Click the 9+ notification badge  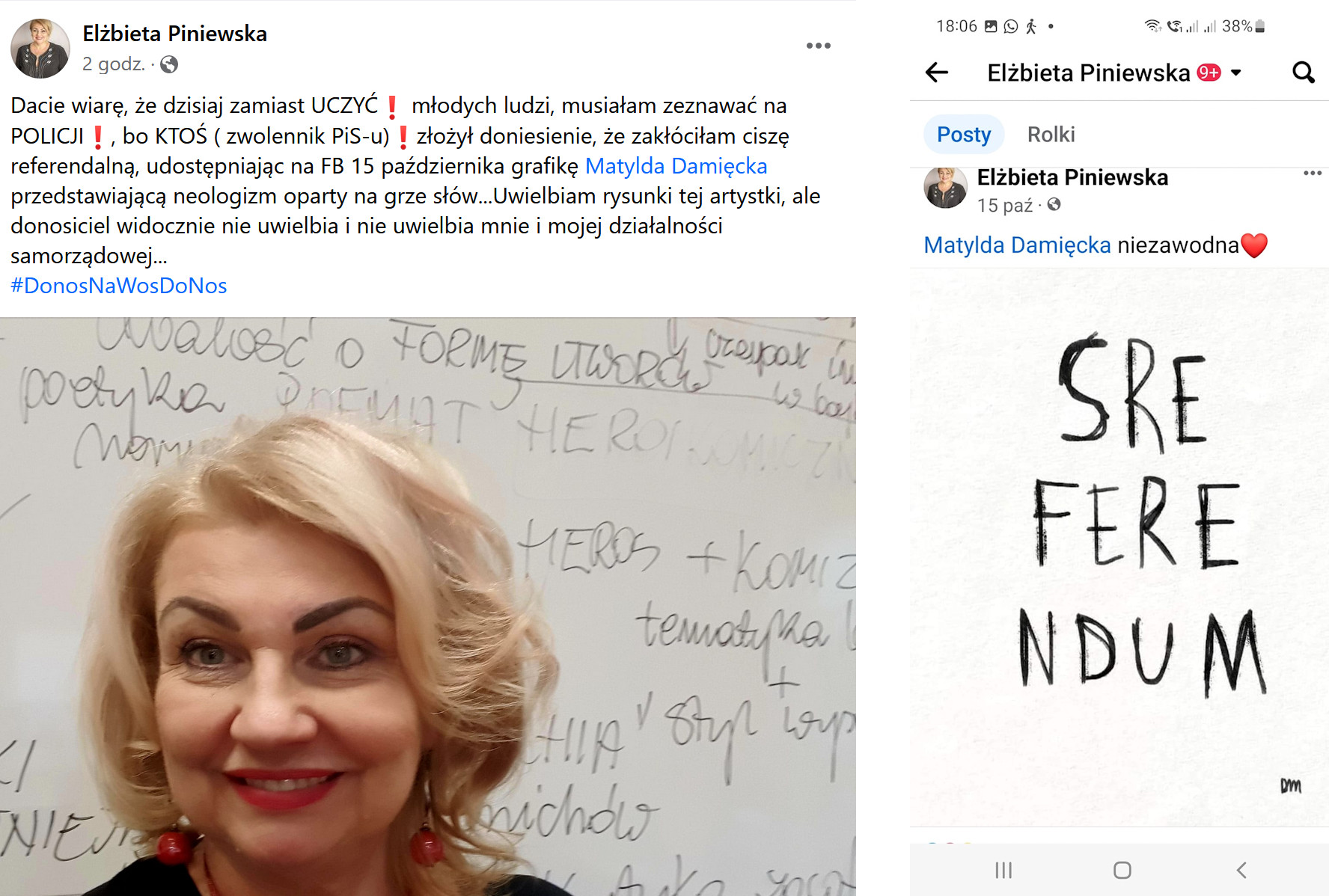point(1209,73)
